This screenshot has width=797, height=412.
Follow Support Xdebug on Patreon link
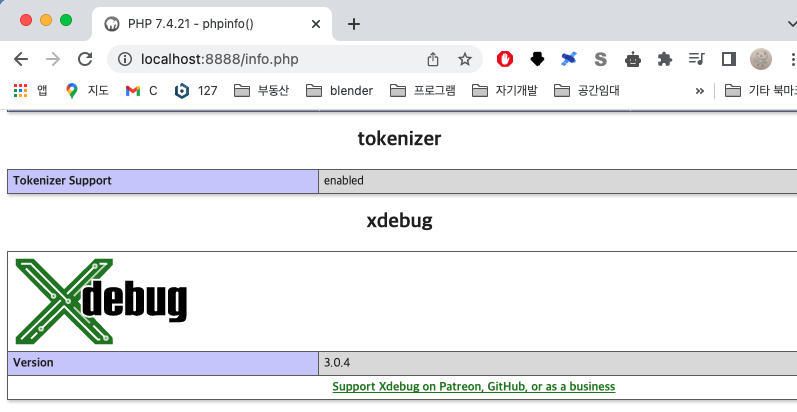474,387
